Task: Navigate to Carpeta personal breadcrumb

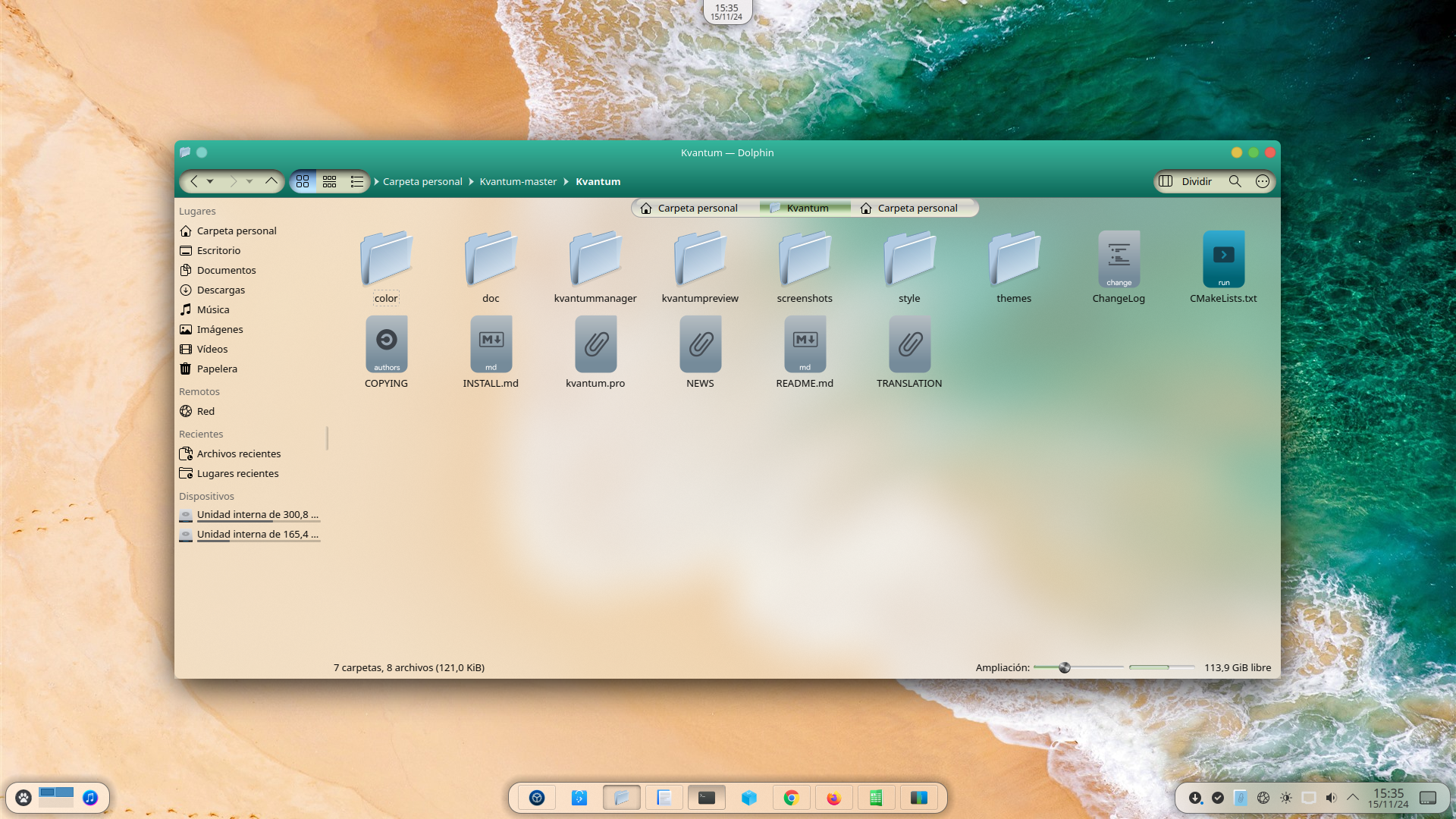Action: point(422,181)
